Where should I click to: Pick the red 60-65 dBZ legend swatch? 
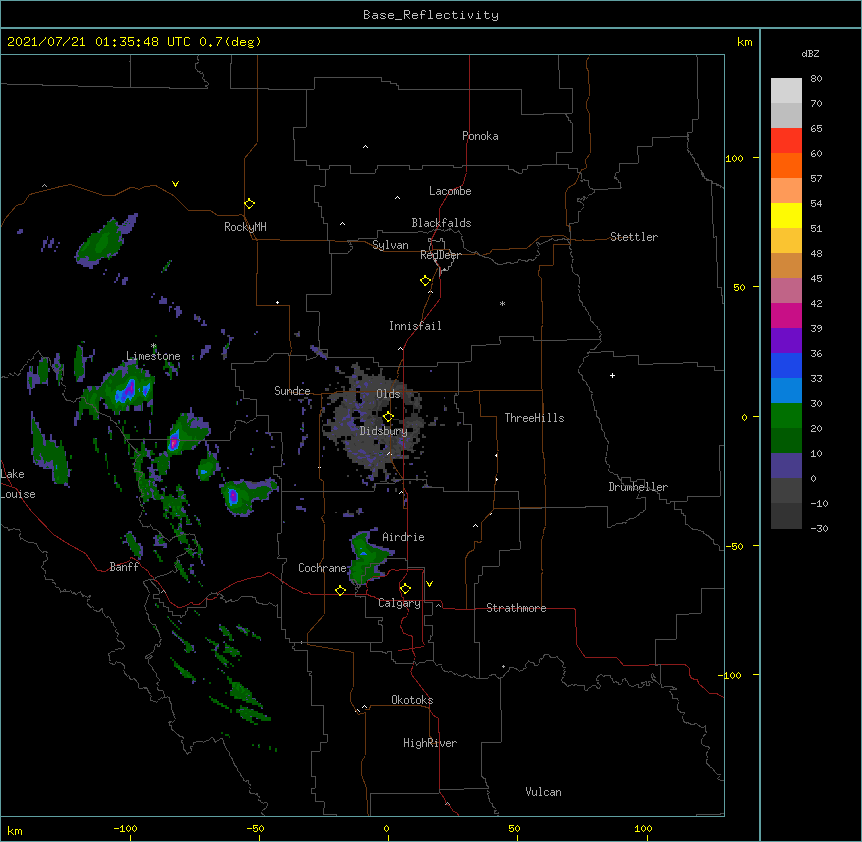pyautogui.click(x=786, y=140)
